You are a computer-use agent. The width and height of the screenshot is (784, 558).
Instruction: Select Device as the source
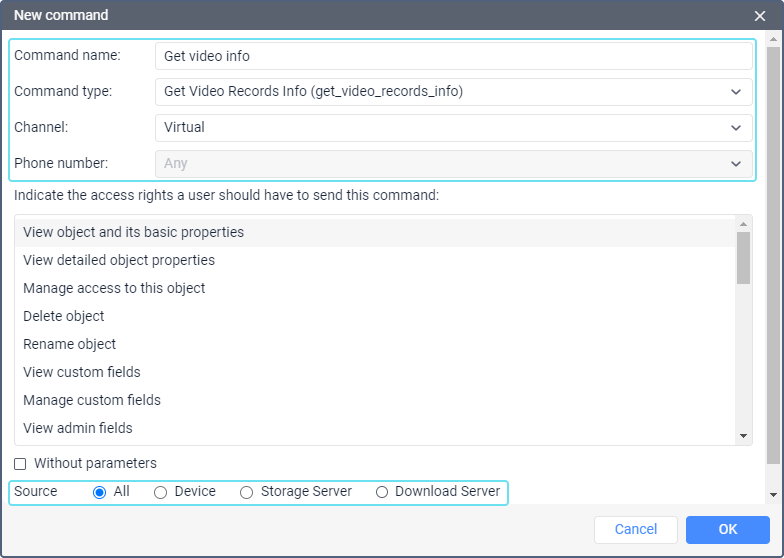pyautogui.click(x=161, y=492)
